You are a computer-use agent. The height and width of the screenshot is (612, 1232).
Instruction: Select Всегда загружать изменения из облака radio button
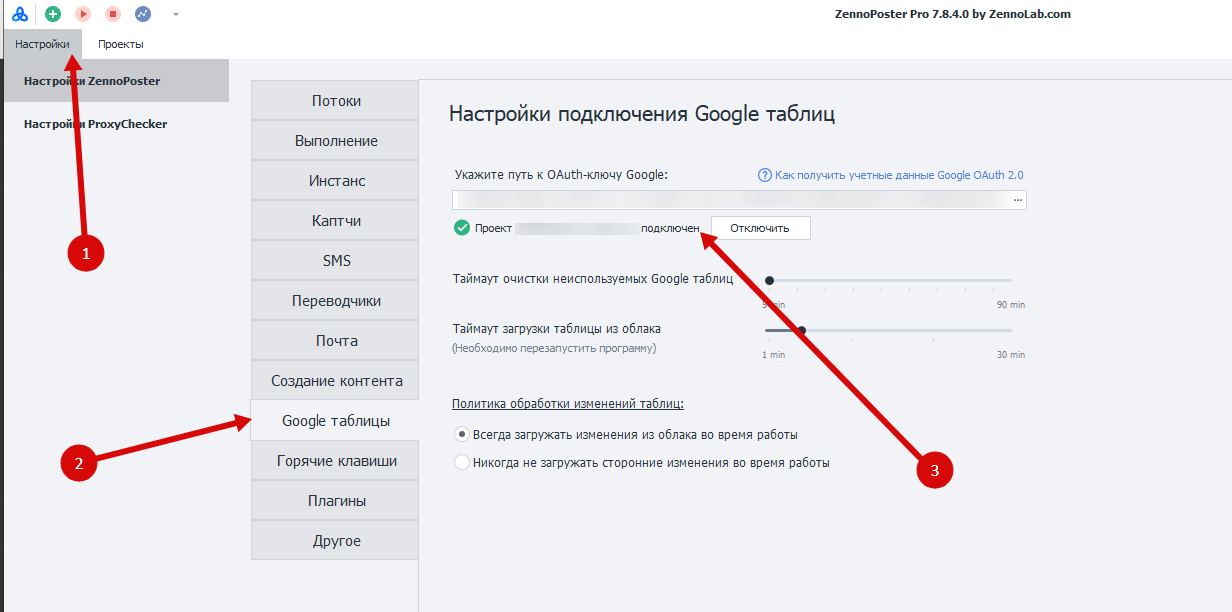[x=461, y=435]
